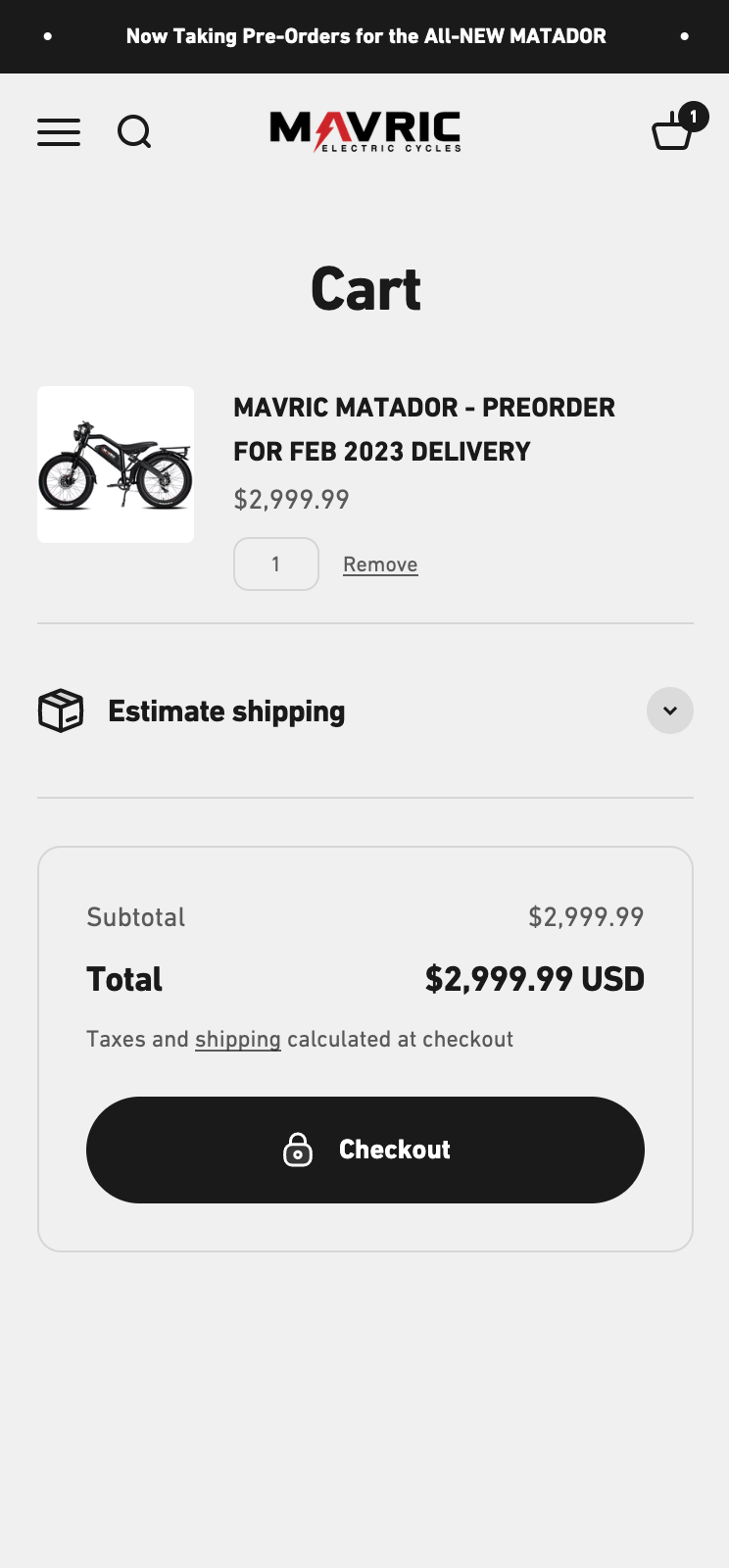729x1568 pixels.
Task: Click the product price under the title
Action: tap(291, 500)
